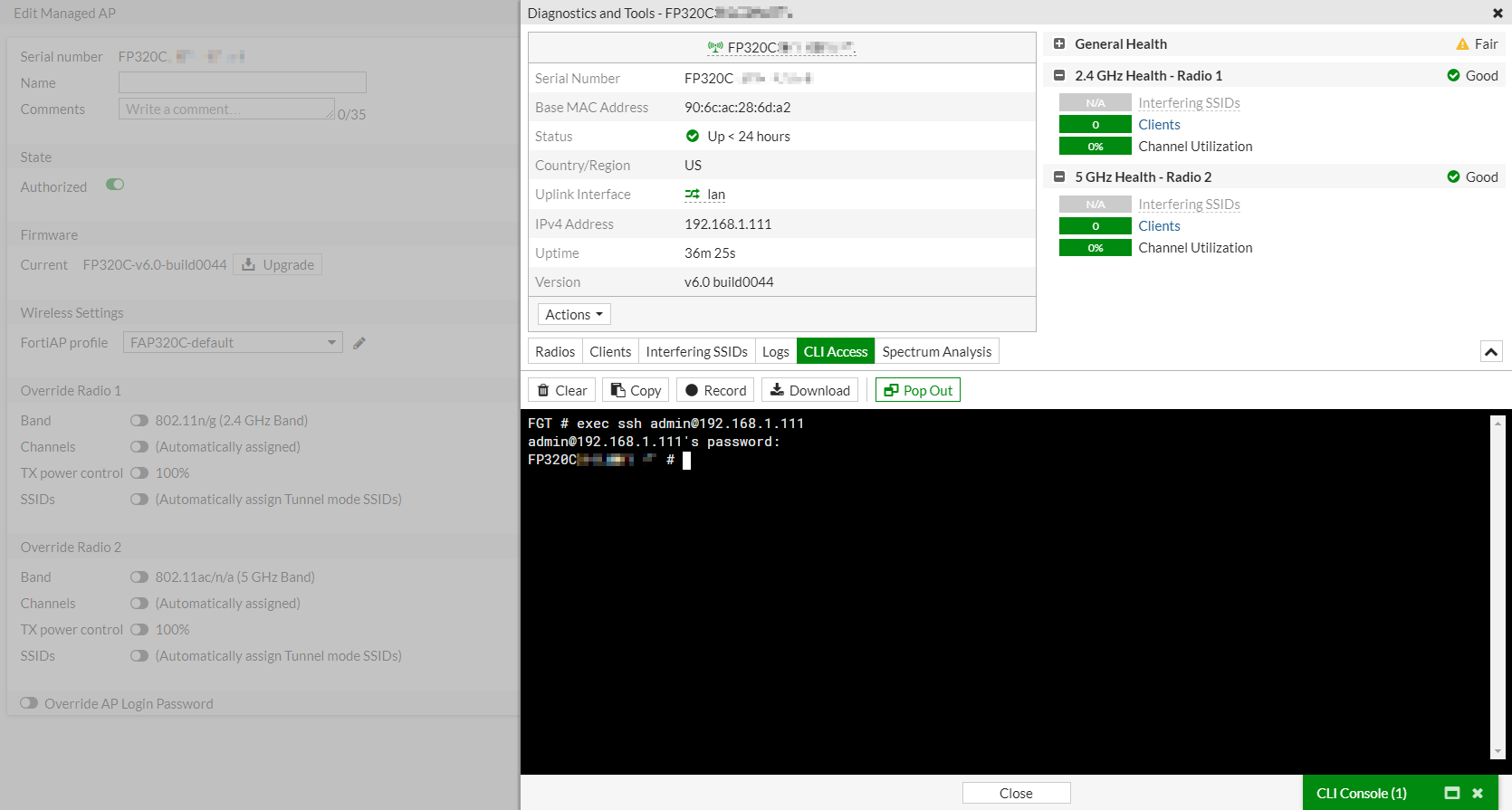Toggle Override Radio 2 Band switch
The width and height of the screenshot is (1512, 810).
pos(139,577)
